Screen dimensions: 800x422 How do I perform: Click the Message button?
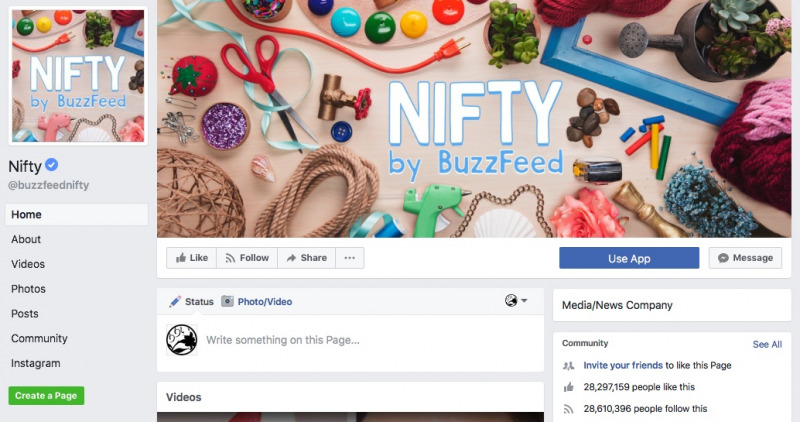tap(745, 258)
